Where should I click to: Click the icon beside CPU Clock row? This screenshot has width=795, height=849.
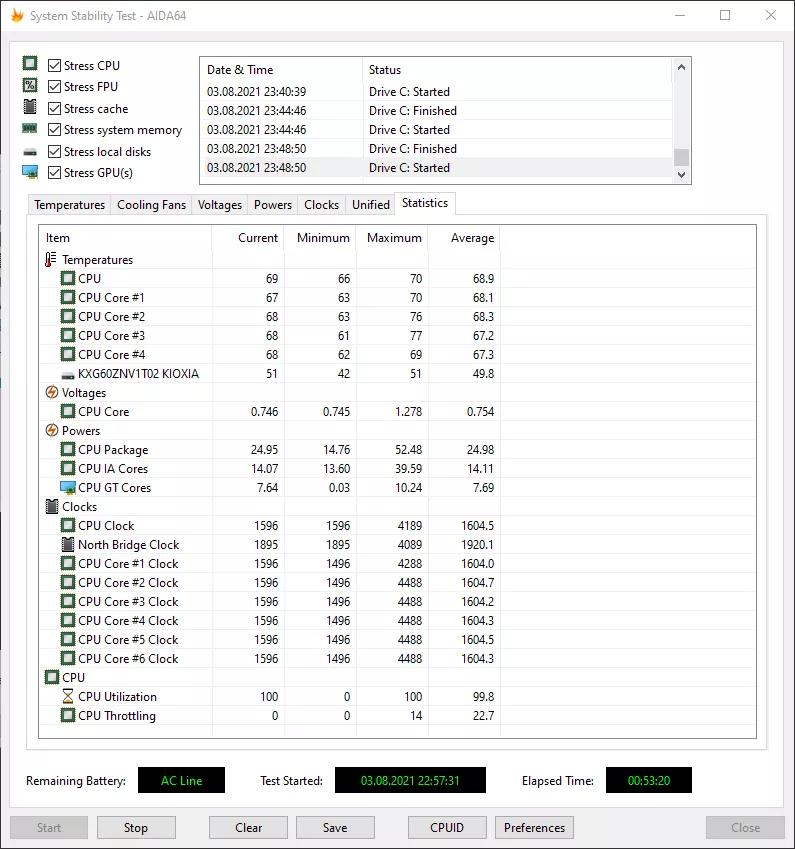(x=68, y=525)
